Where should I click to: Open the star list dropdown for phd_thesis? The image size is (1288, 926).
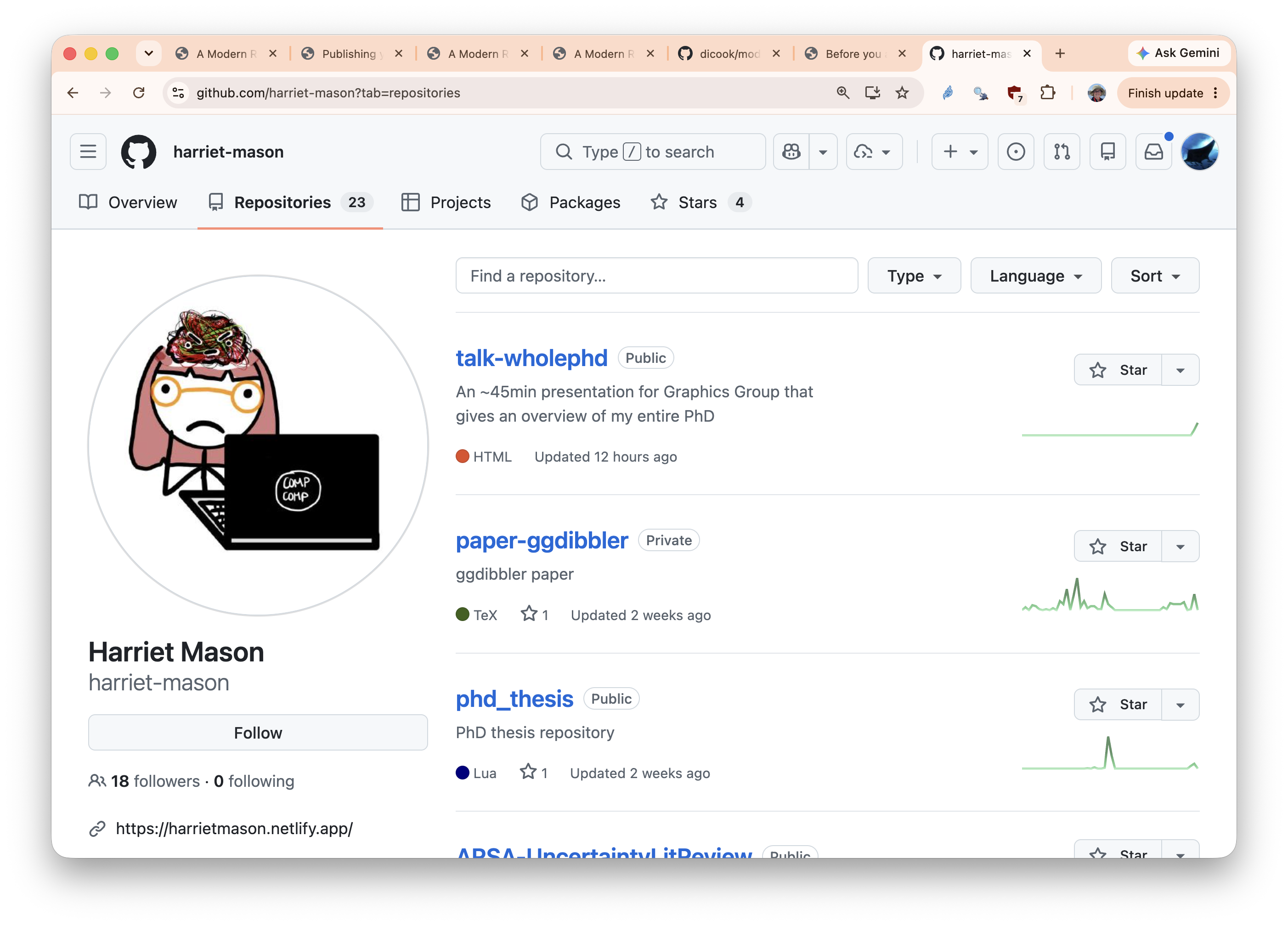coord(1180,705)
